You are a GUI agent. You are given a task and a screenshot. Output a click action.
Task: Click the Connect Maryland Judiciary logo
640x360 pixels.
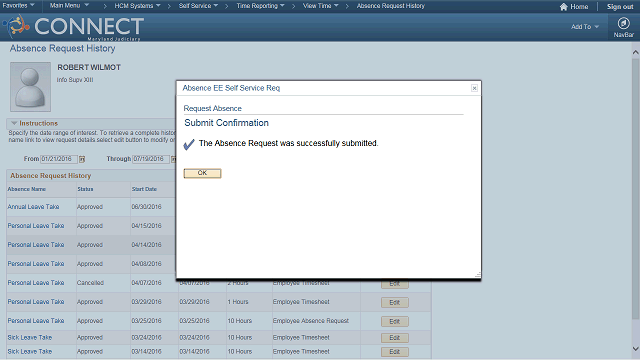[73, 27]
